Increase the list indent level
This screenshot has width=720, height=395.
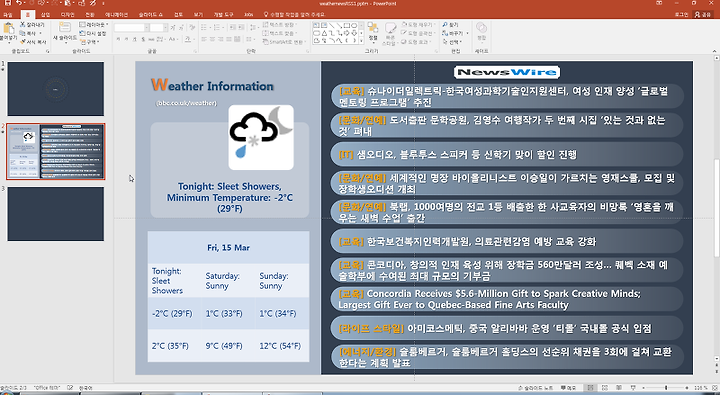pos(241,28)
